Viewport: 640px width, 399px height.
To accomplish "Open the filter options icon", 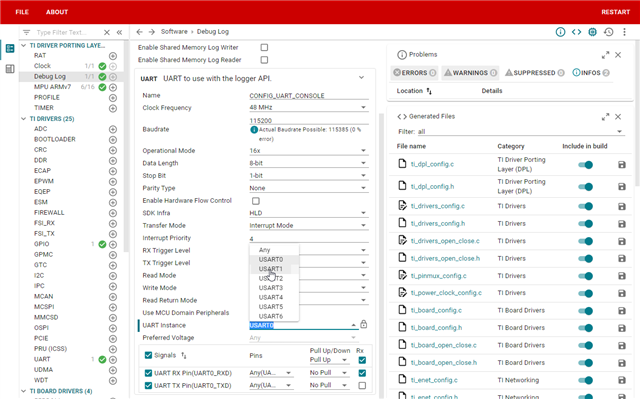I will click(27, 32).
